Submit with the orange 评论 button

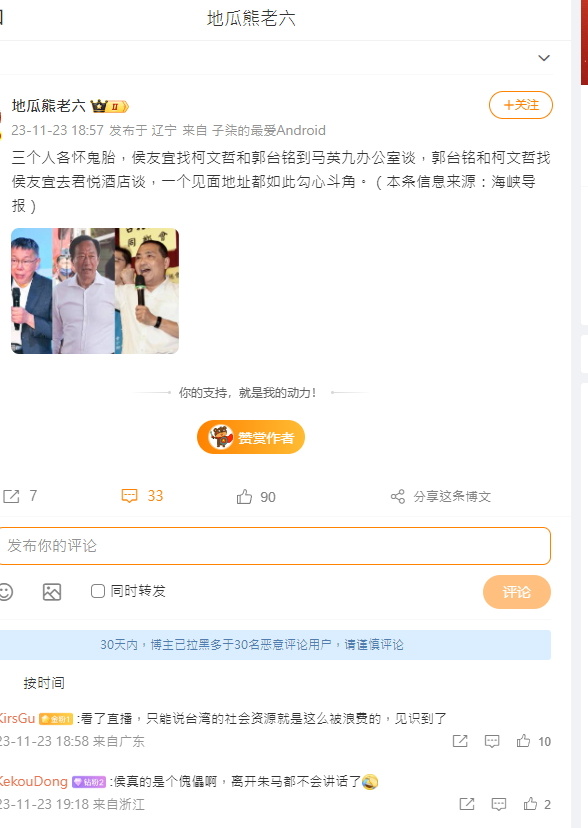[x=516, y=592]
